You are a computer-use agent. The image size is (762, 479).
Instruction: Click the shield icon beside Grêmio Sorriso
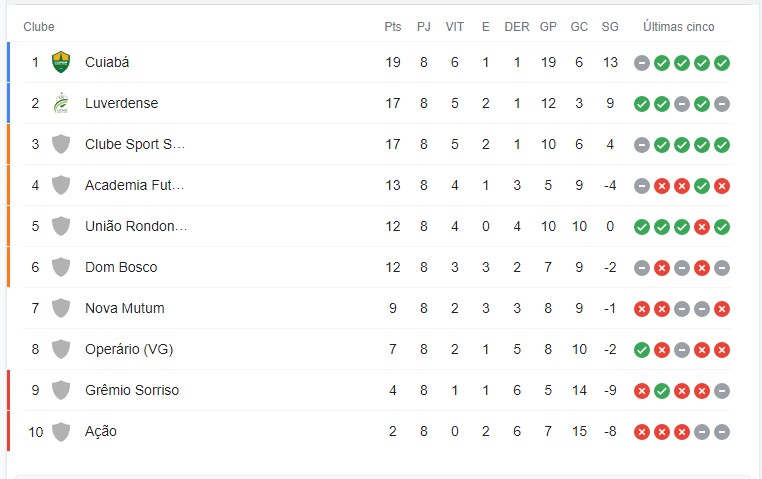[x=61, y=390]
